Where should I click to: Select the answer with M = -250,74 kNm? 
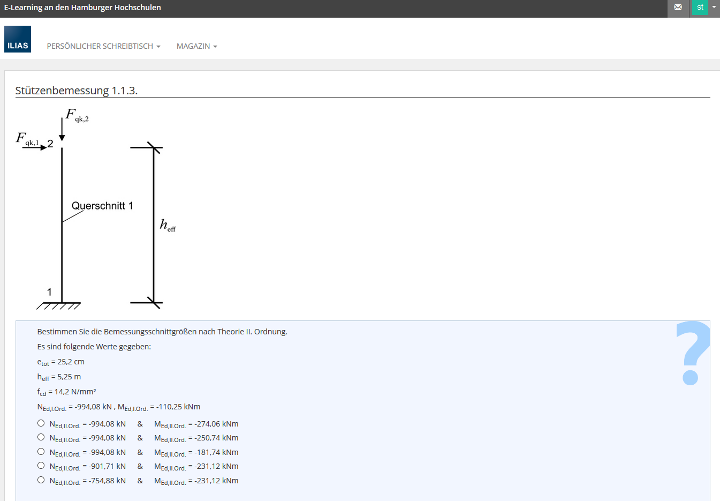(x=40, y=437)
